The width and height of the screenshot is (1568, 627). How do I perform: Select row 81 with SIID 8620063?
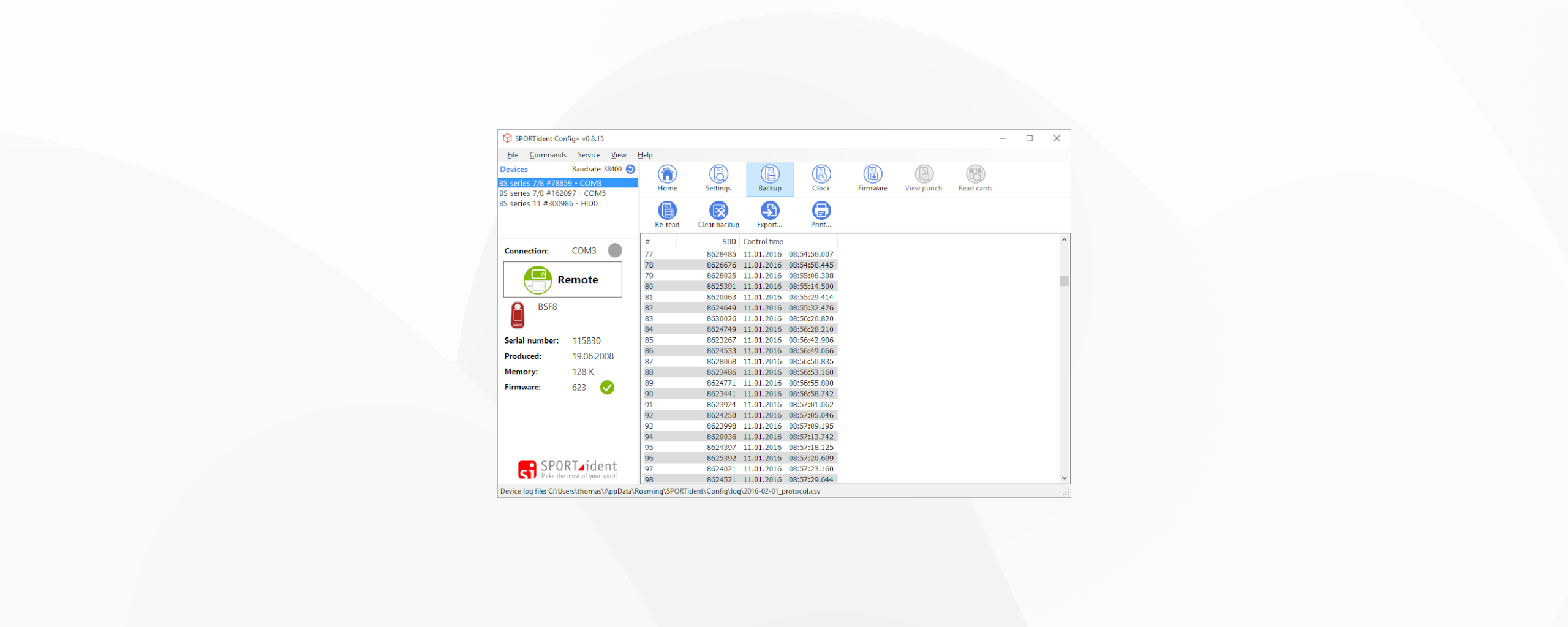pyautogui.click(x=739, y=297)
